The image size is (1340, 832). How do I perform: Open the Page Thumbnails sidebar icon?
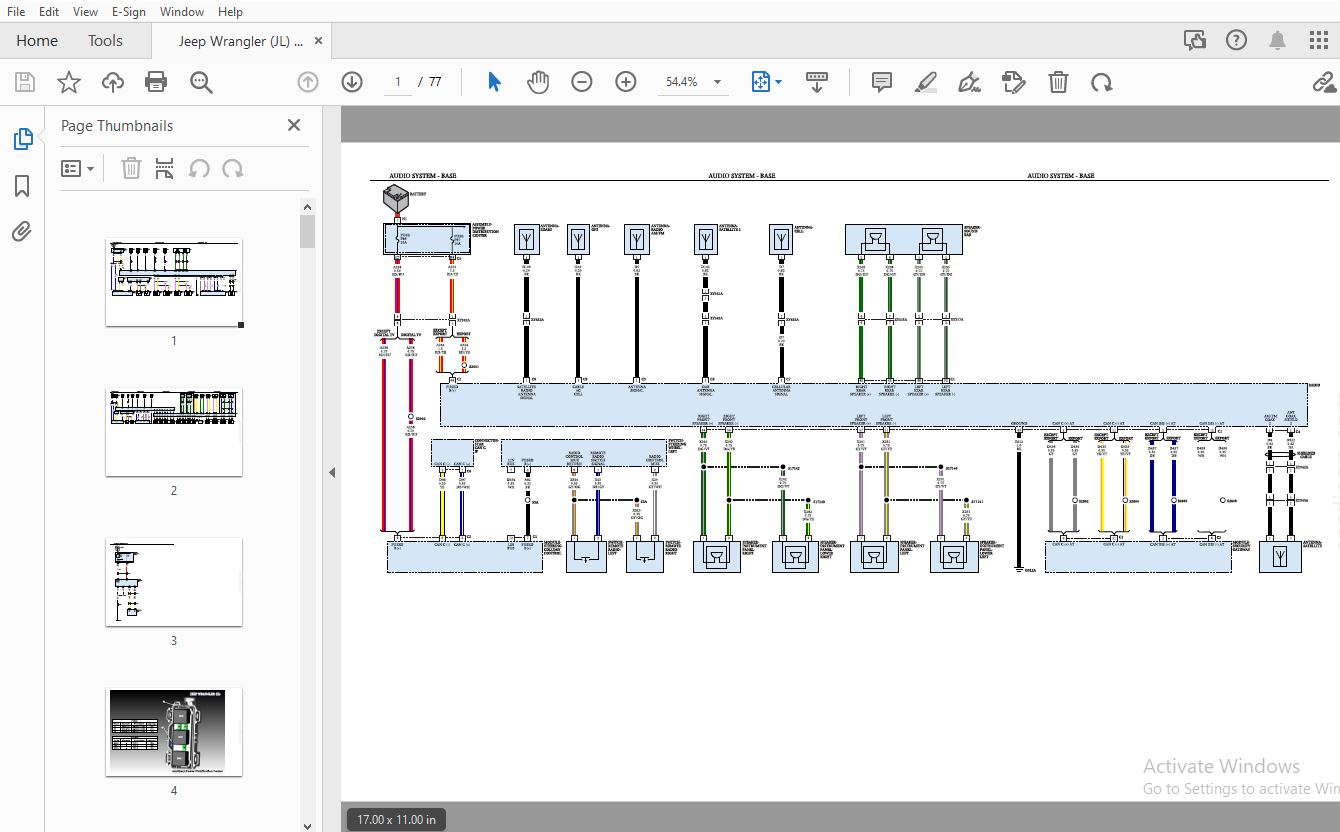coord(22,140)
